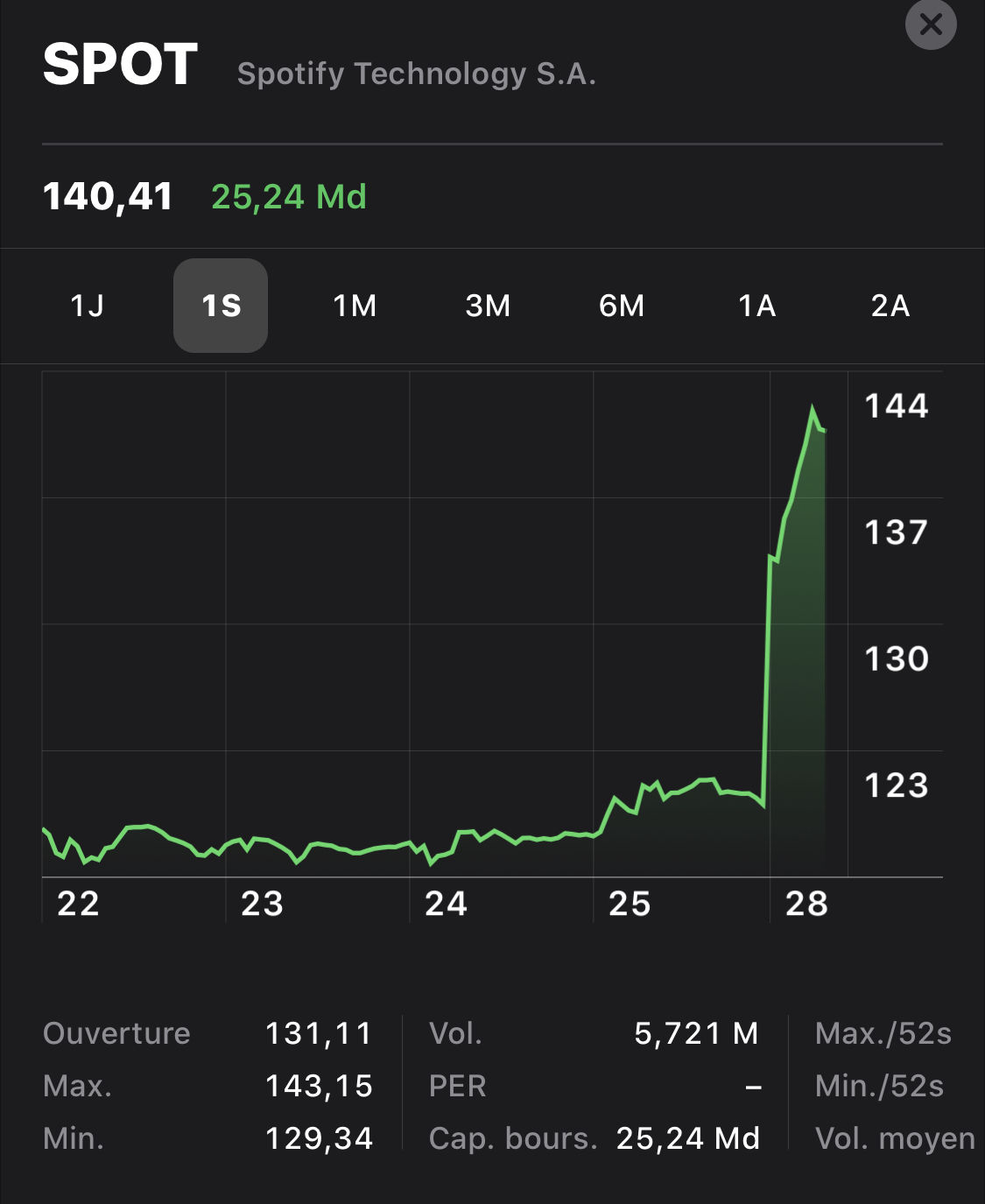Tap the Cap. bours. label
Screen dimensions: 985x1204
click(513, 1138)
